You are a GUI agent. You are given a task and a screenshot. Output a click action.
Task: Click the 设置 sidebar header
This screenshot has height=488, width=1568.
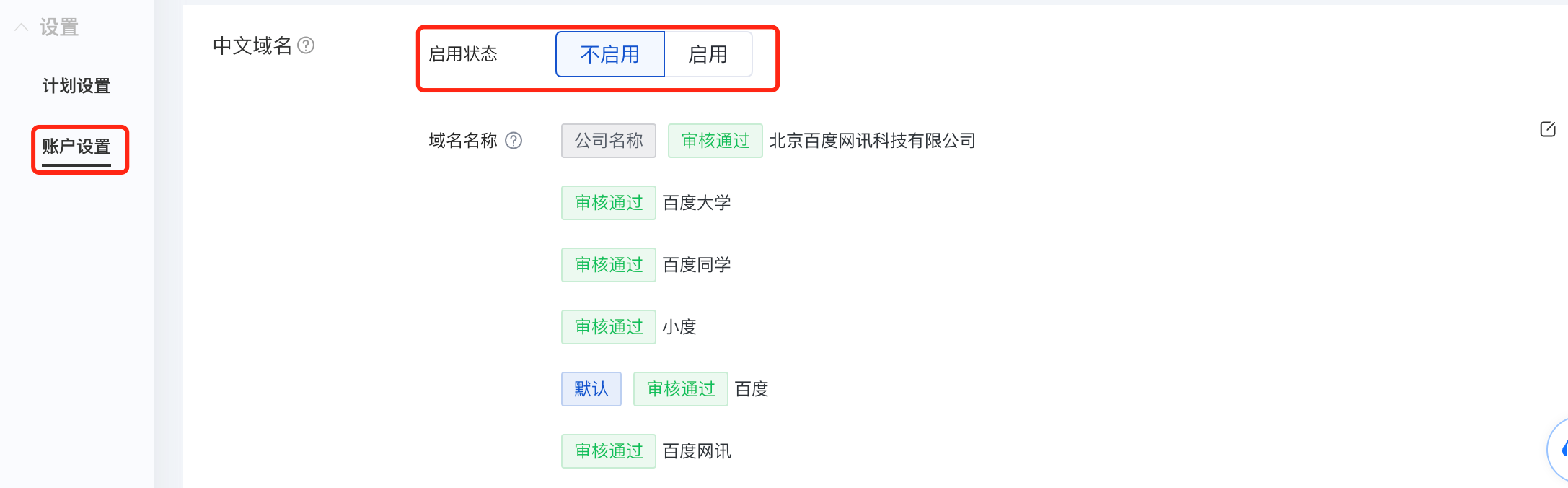click(59, 27)
